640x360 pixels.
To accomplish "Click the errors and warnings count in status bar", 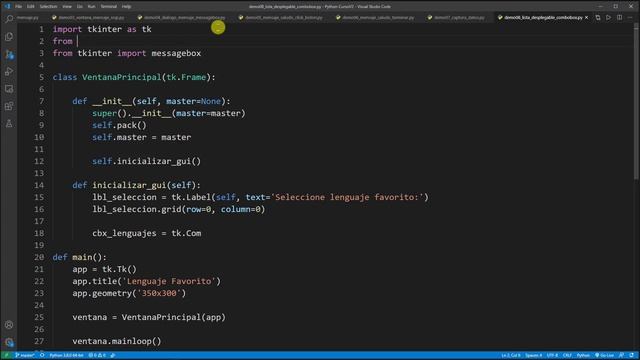I will click(97, 356).
